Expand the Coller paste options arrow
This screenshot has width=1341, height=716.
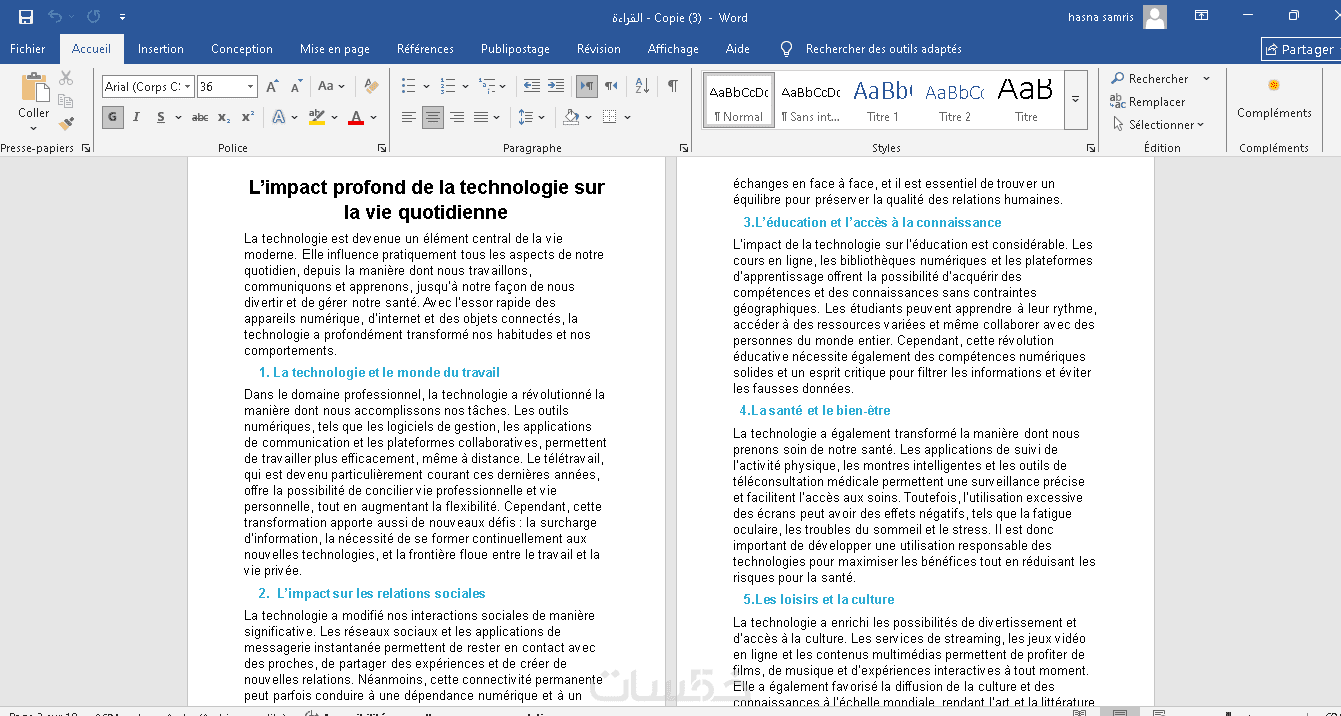(x=34, y=127)
